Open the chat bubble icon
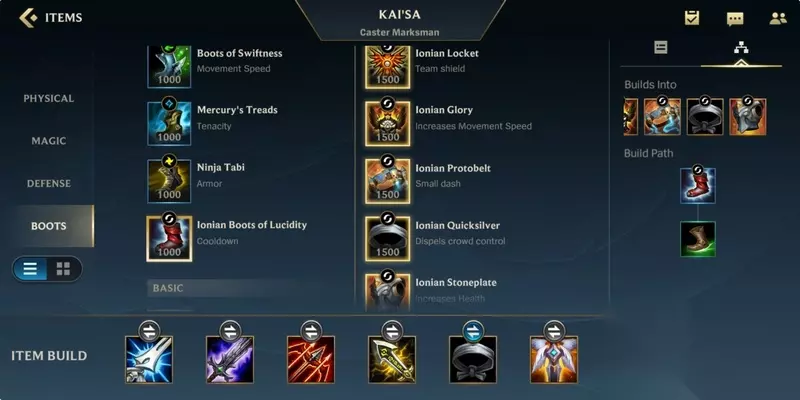This screenshot has width=800, height=400. tap(735, 19)
